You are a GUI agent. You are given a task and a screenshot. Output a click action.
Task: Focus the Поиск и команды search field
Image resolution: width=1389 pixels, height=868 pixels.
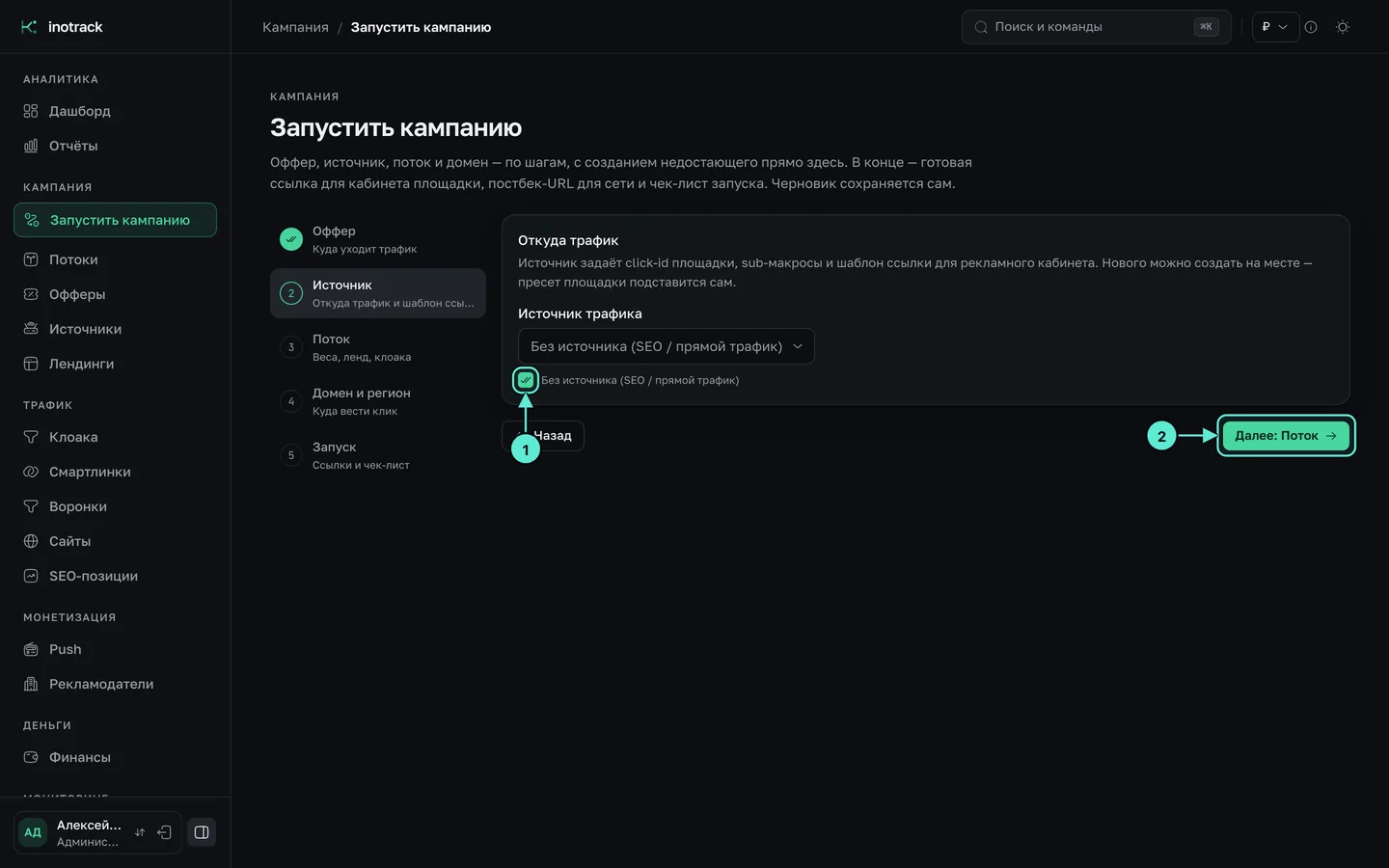[x=1097, y=27]
